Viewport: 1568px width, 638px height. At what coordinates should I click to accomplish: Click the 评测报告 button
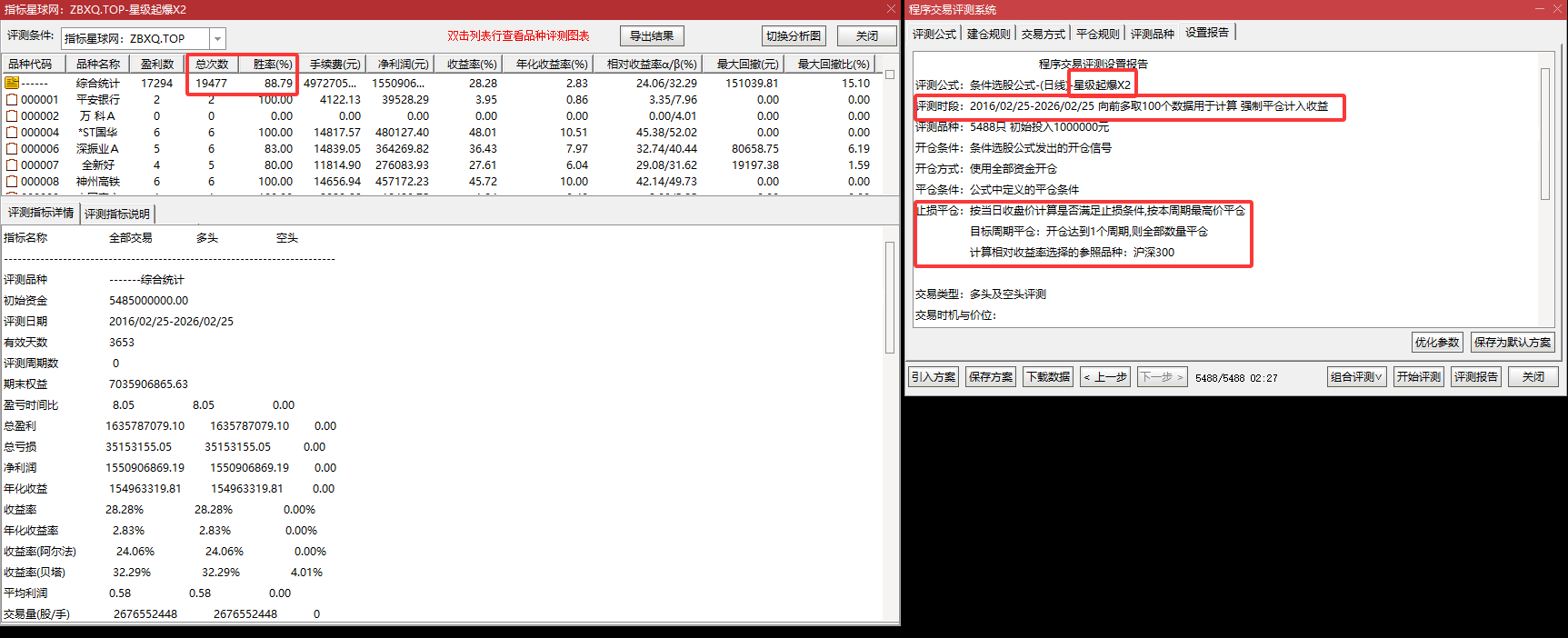(1476, 377)
